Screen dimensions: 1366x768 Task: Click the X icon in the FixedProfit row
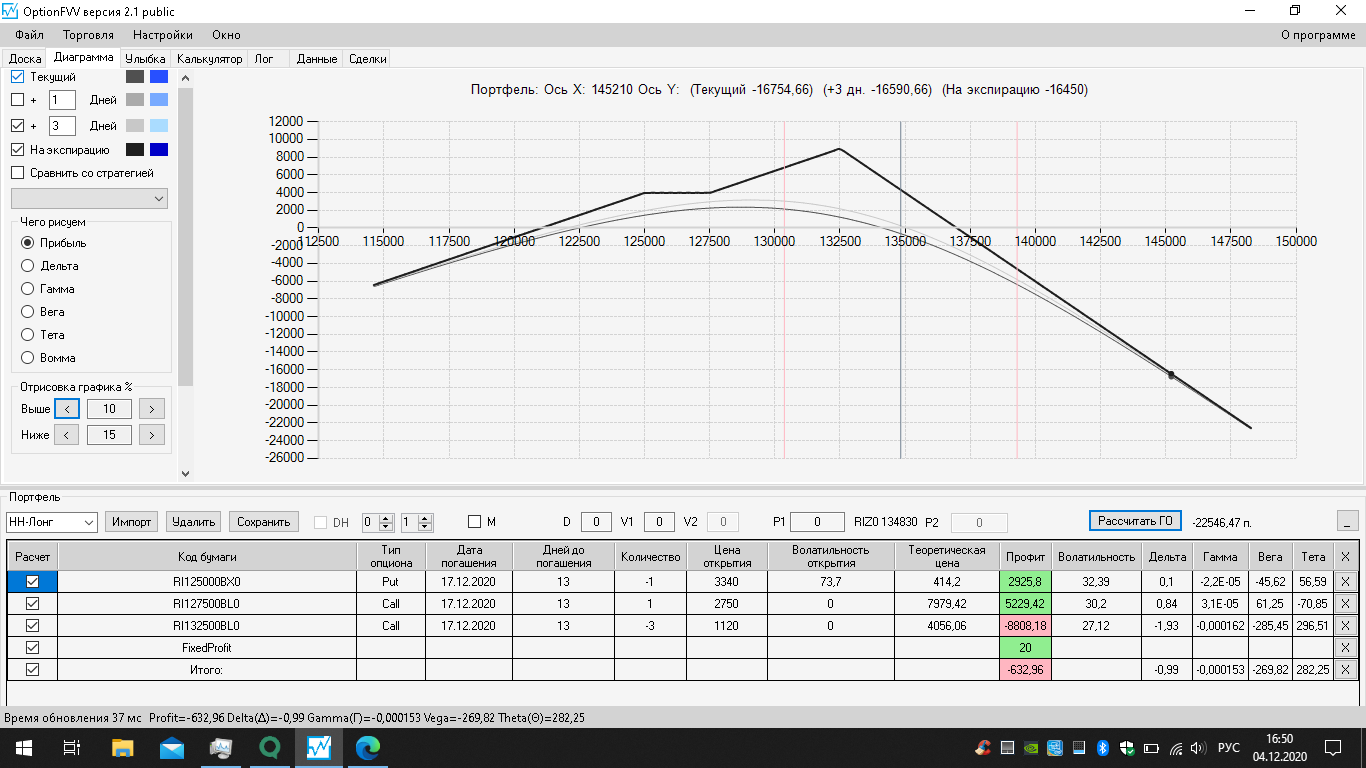tap(1345, 648)
